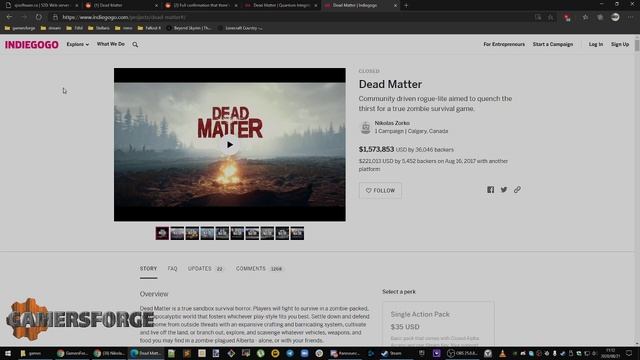Click the Indiegogo logo
640x360 pixels.
pos(32,44)
